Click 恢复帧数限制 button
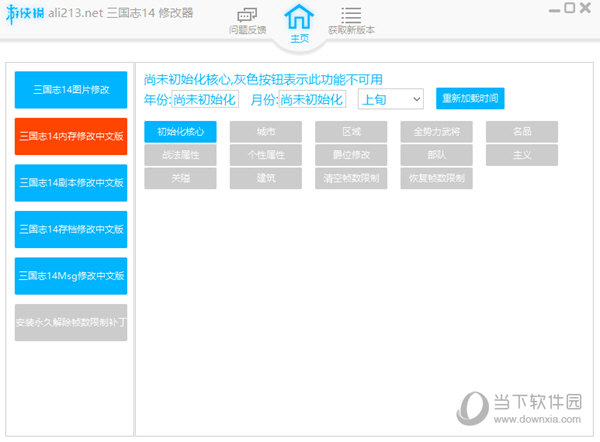 click(437, 178)
